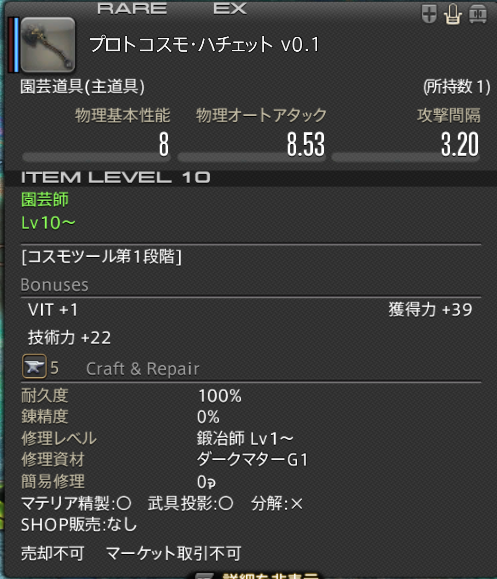Click the [コスモツール第1段階] description text
This screenshot has width=497, height=579.
pyautogui.click(x=102, y=256)
